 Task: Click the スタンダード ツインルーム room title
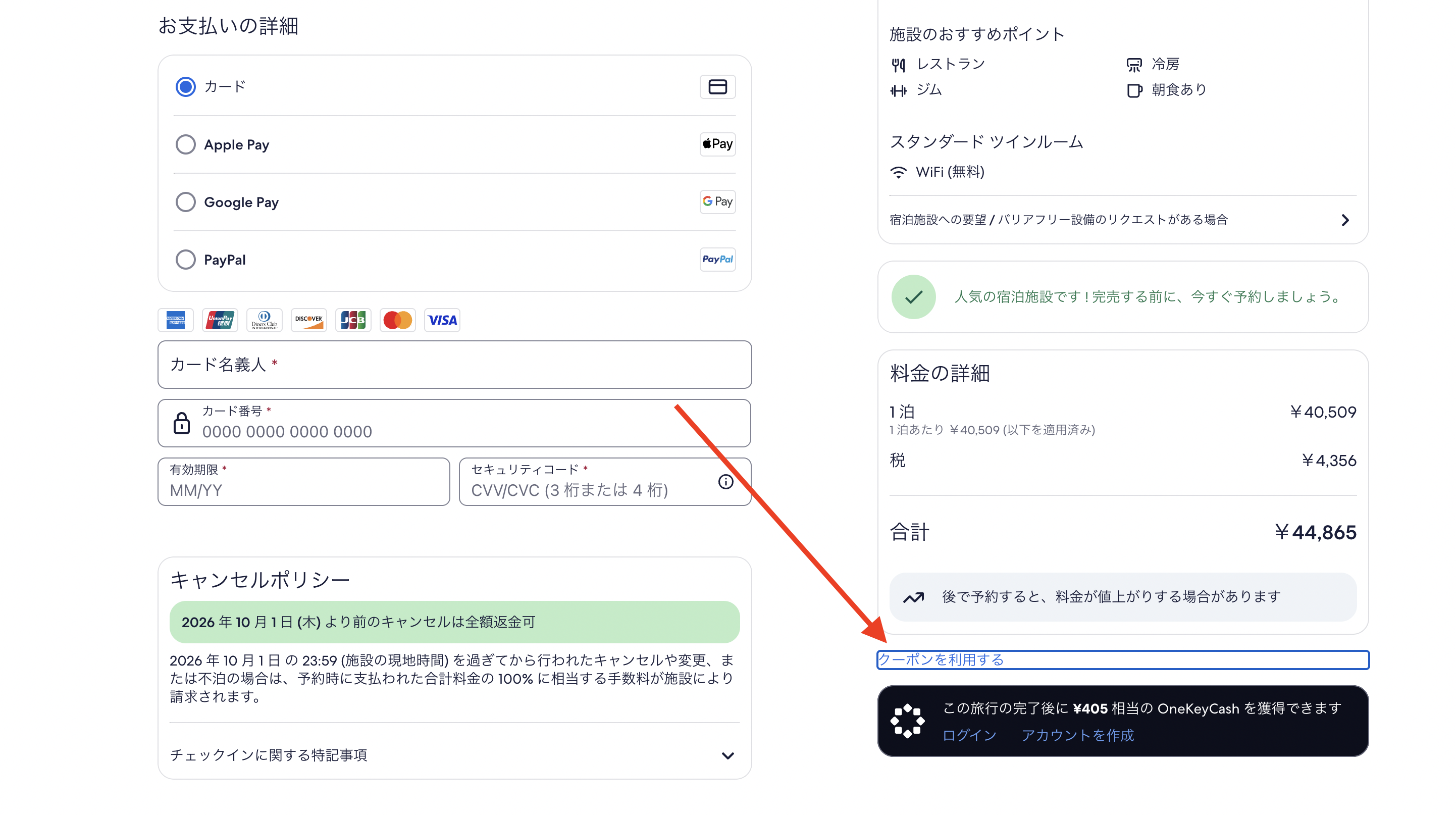point(986,142)
